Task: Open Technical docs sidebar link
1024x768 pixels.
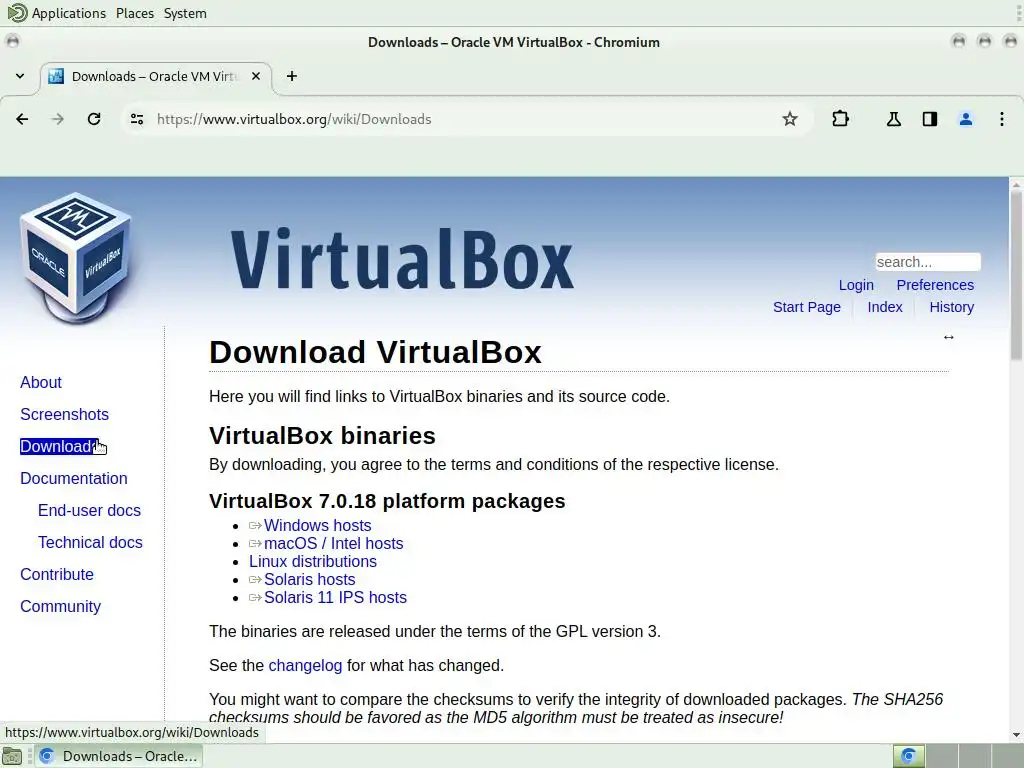Action: [90, 542]
